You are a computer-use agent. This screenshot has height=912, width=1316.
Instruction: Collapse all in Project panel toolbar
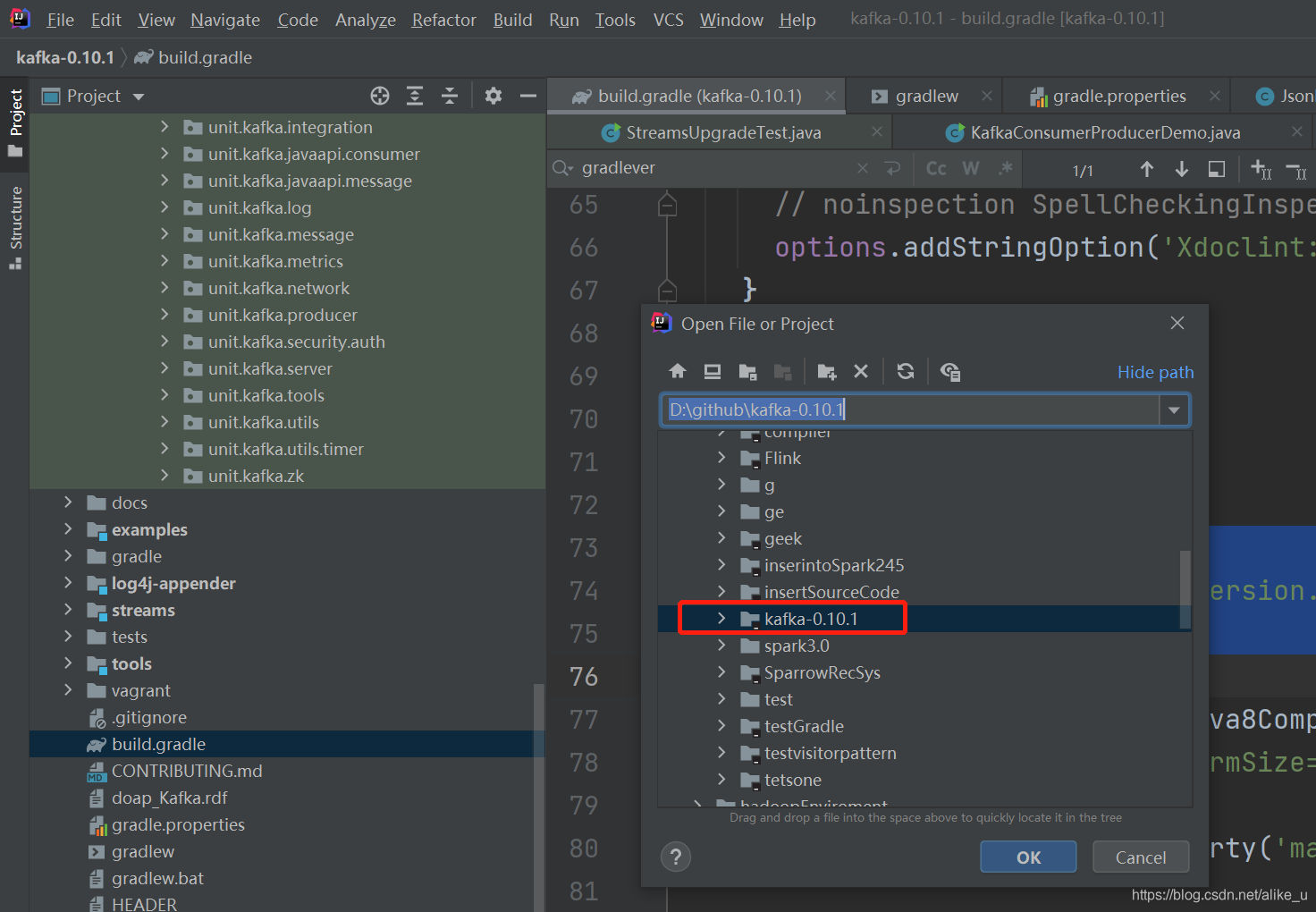pos(450,96)
